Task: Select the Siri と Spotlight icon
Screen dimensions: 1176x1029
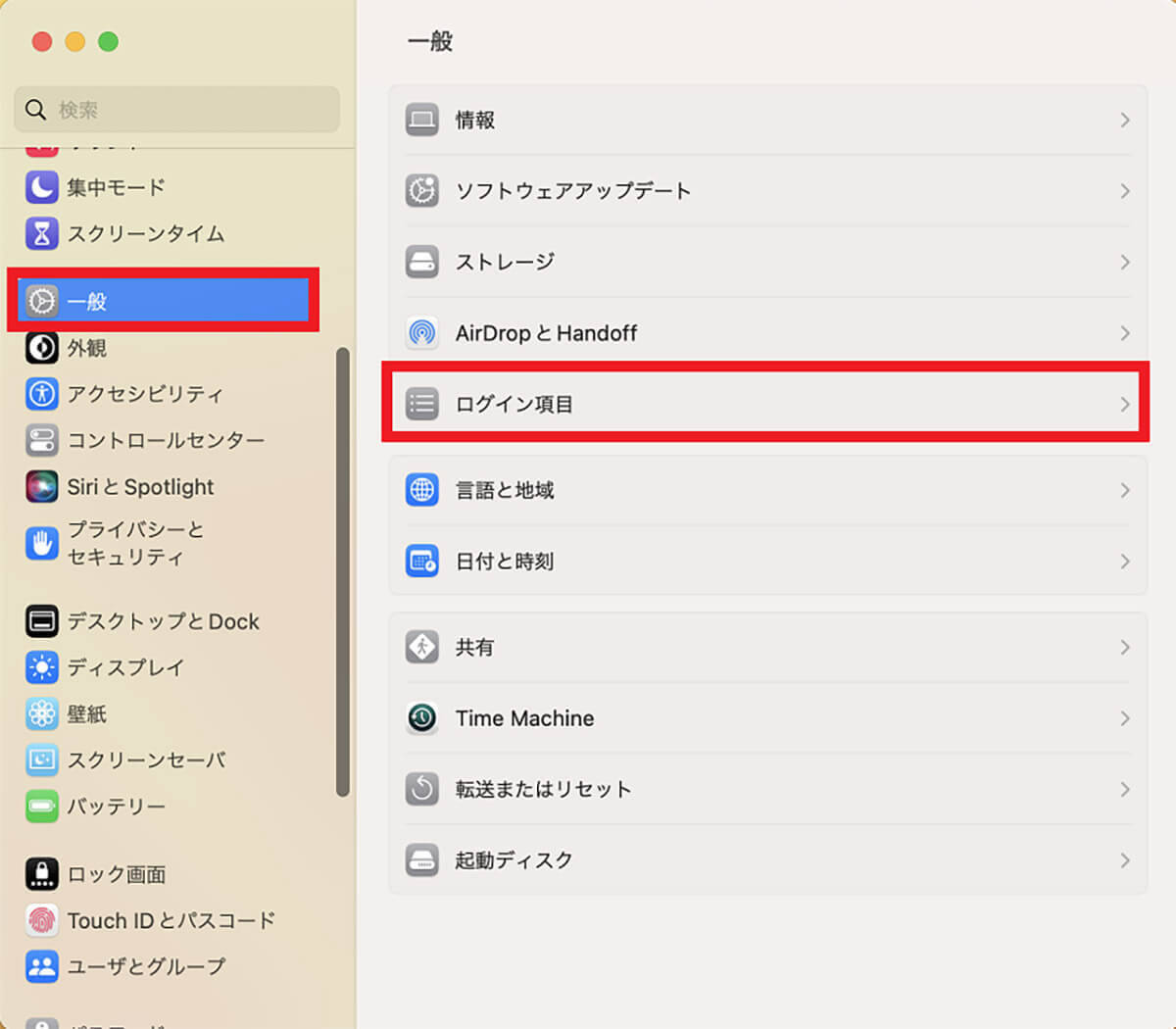Action: point(41,487)
